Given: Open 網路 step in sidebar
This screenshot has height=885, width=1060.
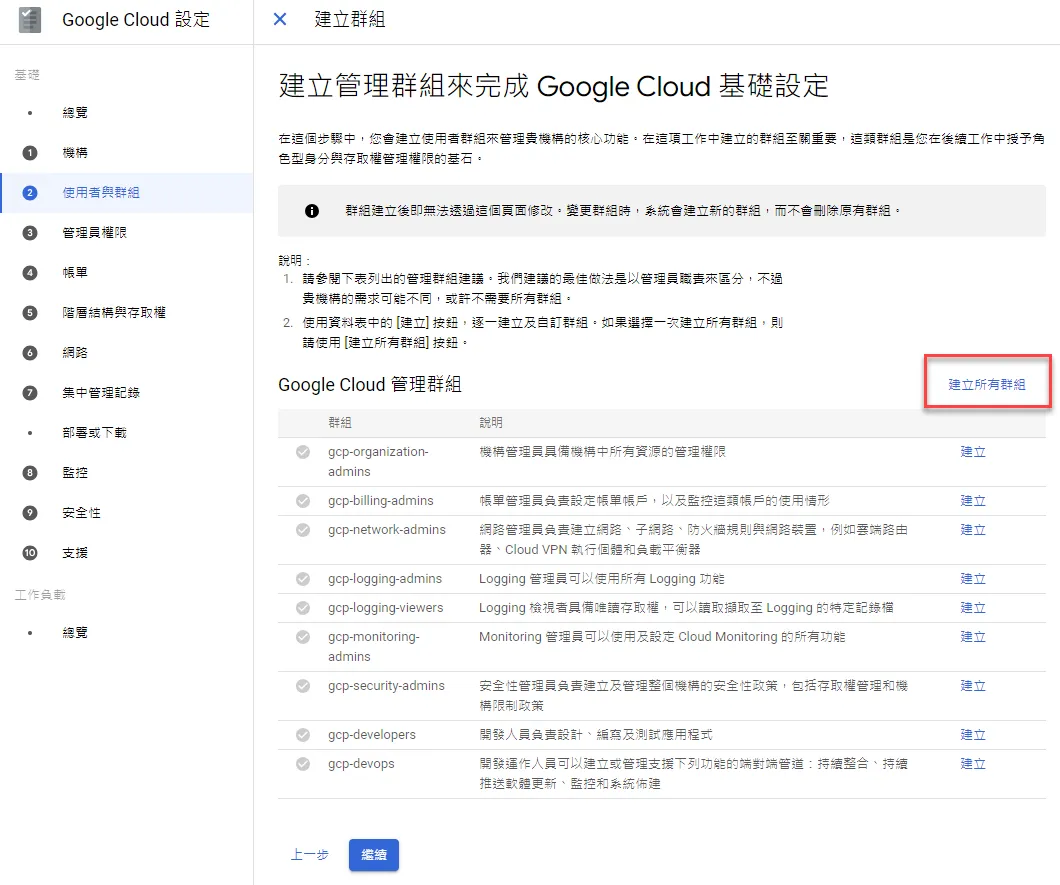Looking at the screenshot, I should 75,352.
